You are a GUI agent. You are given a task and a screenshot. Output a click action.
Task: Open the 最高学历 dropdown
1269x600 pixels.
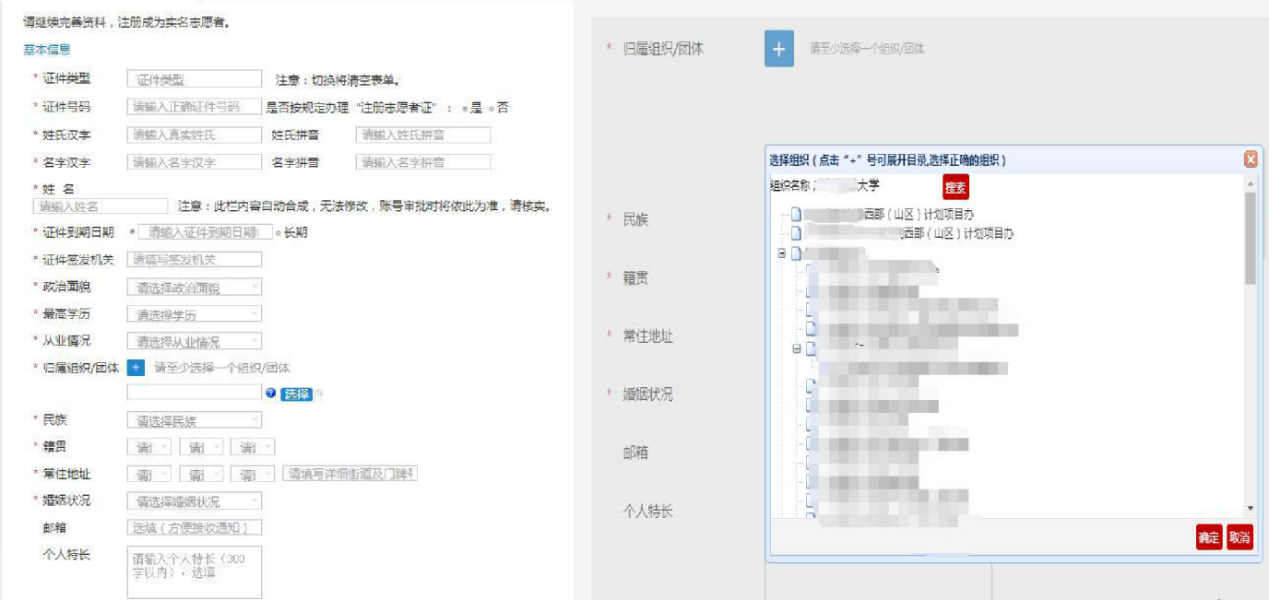coord(194,314)
